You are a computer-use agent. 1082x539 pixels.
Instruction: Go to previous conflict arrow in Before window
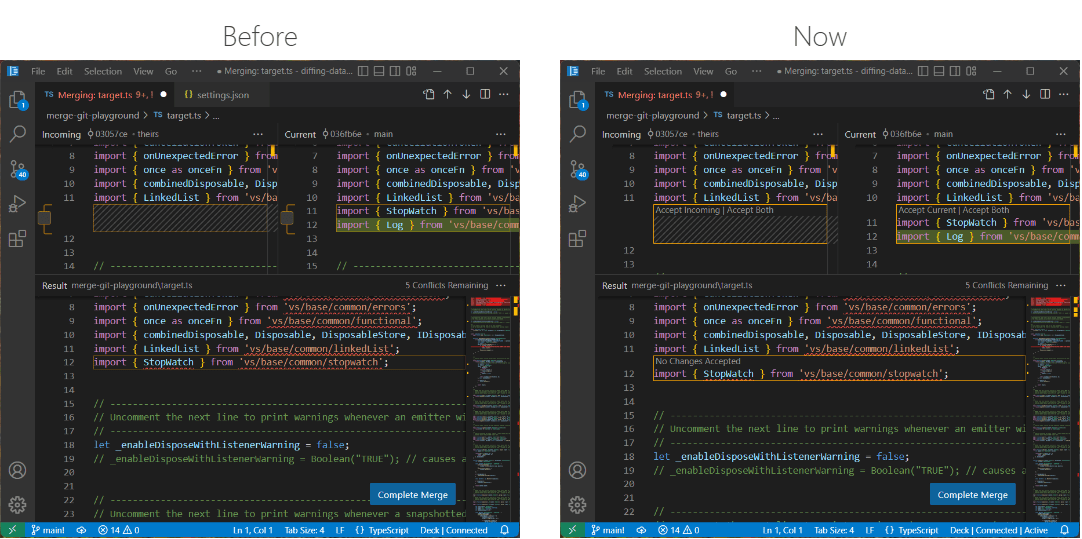(x=447, y=95)
